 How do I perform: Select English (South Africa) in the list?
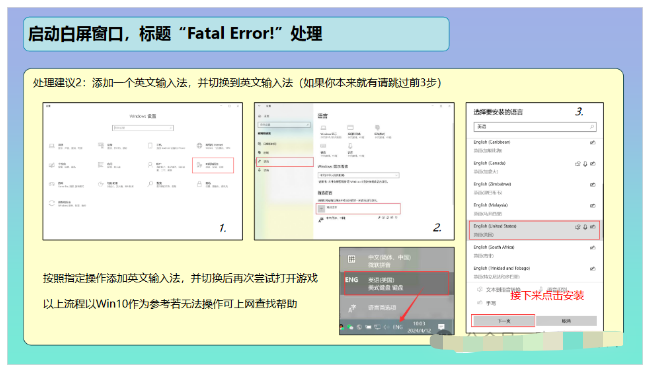coord(535,251)
